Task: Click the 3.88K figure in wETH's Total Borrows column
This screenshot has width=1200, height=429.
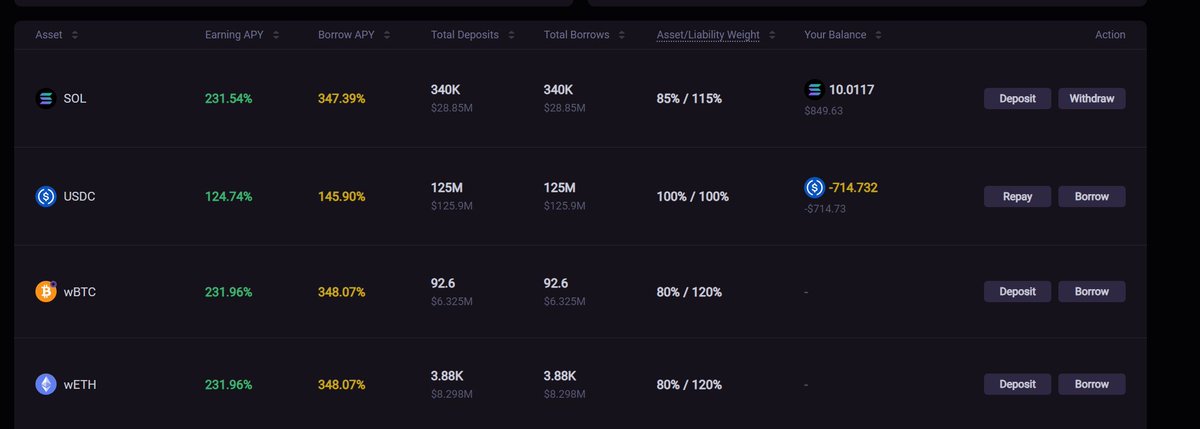Action: [560, 375]
